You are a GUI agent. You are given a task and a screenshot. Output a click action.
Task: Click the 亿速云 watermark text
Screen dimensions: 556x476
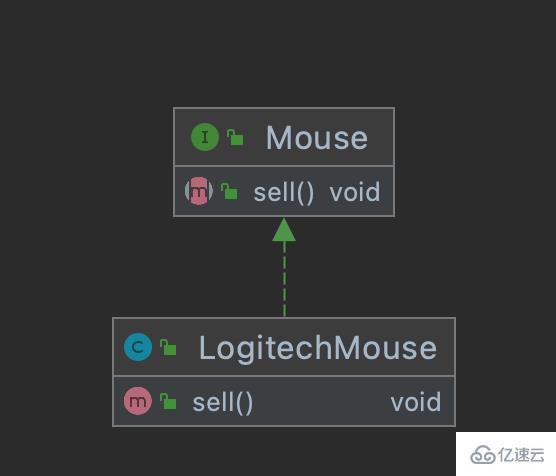pyautogui.click(x=521, y=455)
